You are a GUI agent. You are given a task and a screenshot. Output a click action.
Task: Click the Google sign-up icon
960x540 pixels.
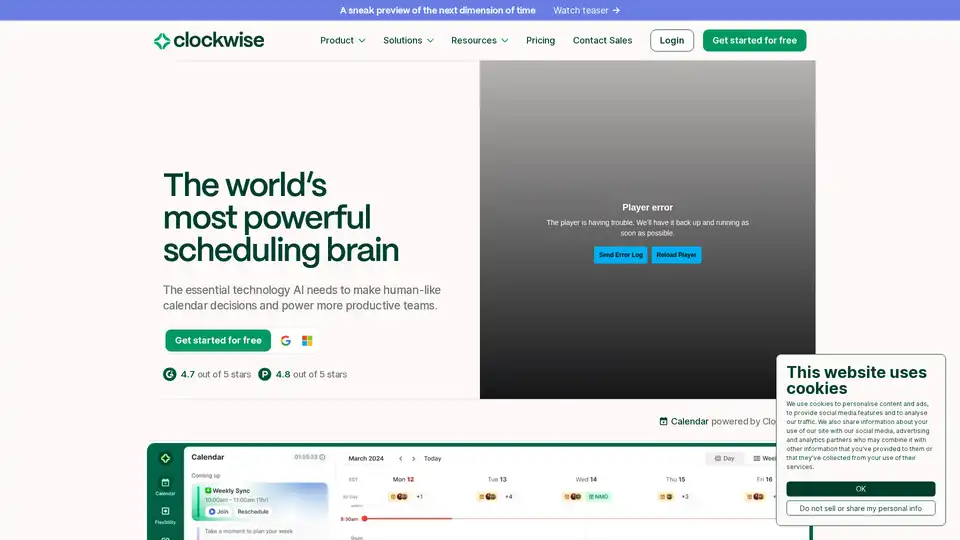pos(286,341)
